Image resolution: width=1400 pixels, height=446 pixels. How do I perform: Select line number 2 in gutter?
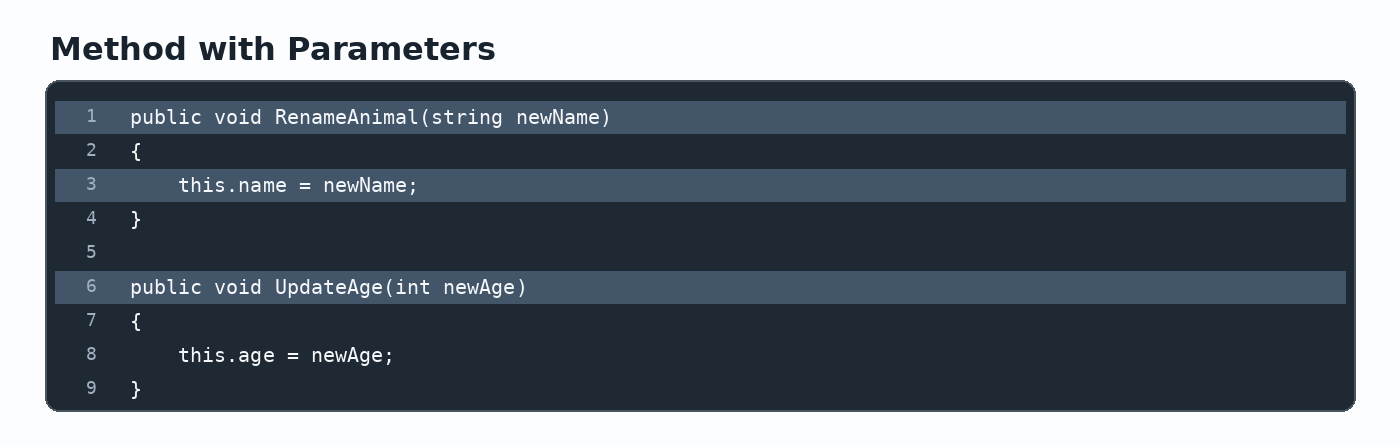[91, 151]
